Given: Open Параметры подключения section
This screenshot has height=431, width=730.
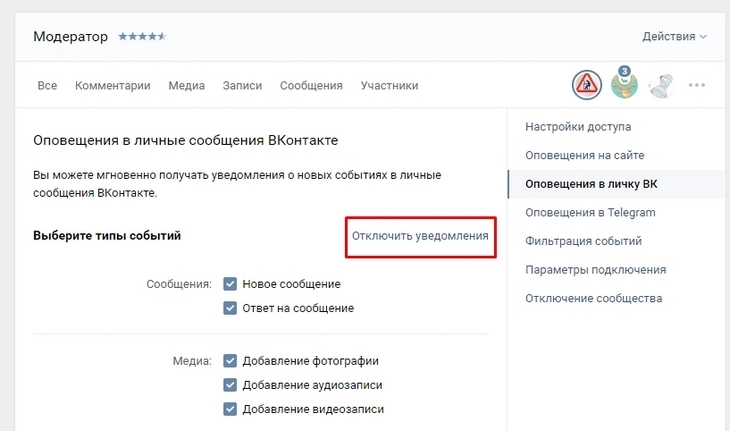Looking at the screenshot, I should [595, 270].
